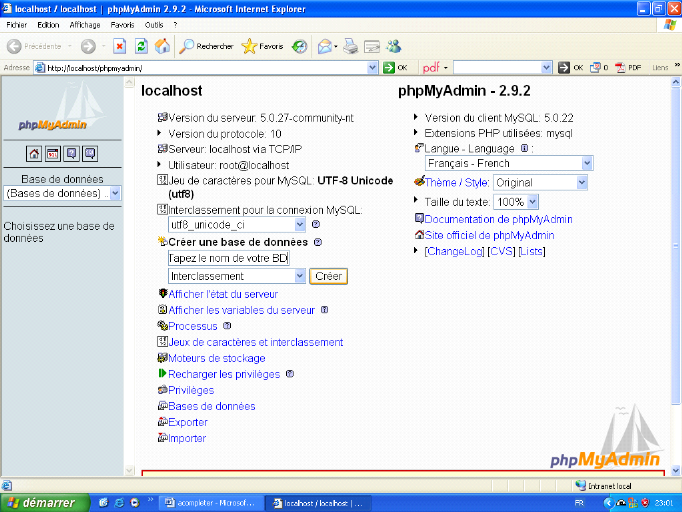
Task: Open the ? help menu
Action: (x=175, y=25)
